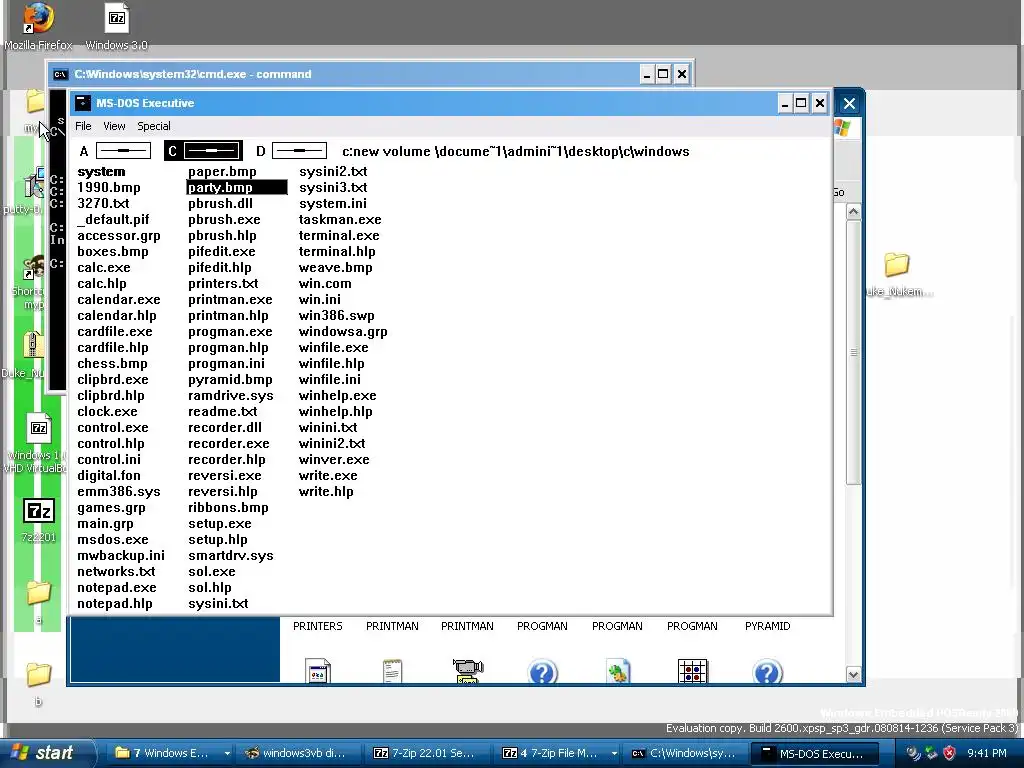This screenshot has width=1024, height=768.
Task: Select party.bmp in file list
Action: 236,187
